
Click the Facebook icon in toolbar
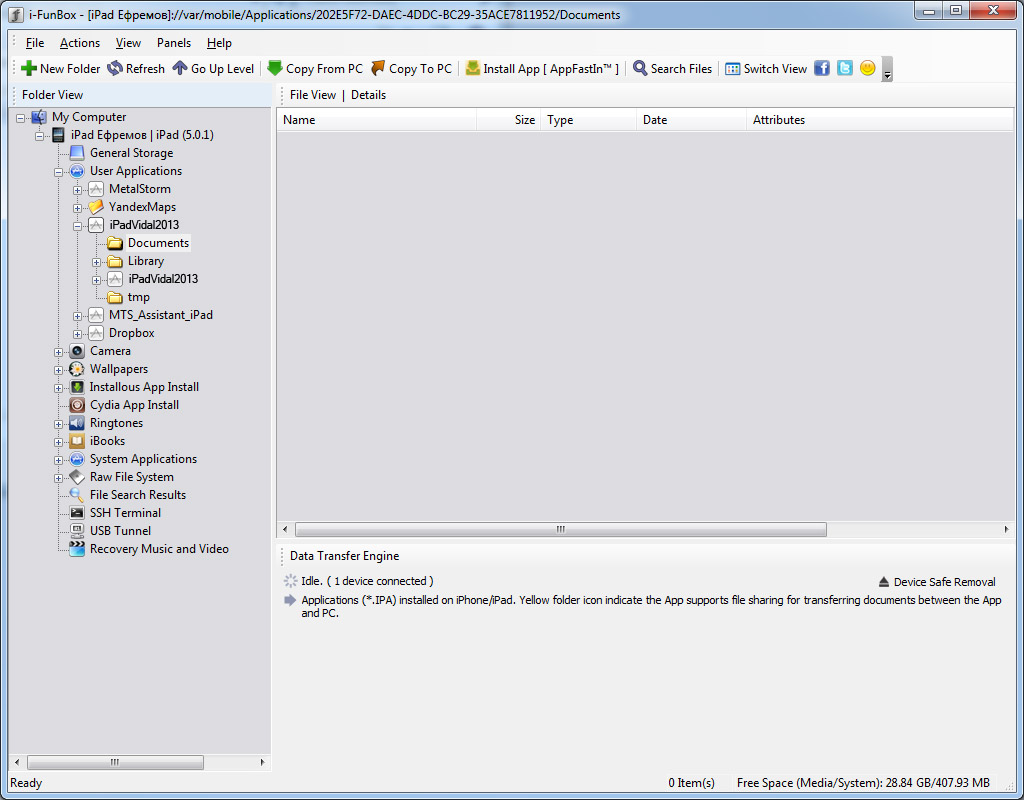tap(822, 68)
